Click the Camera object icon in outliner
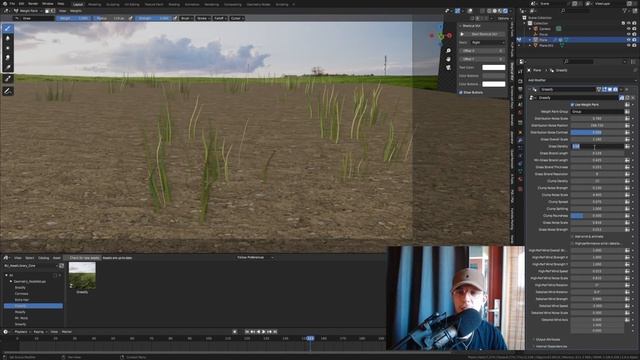Image resolution: width=640 pixels, height=360 pixels. [536, 29]
